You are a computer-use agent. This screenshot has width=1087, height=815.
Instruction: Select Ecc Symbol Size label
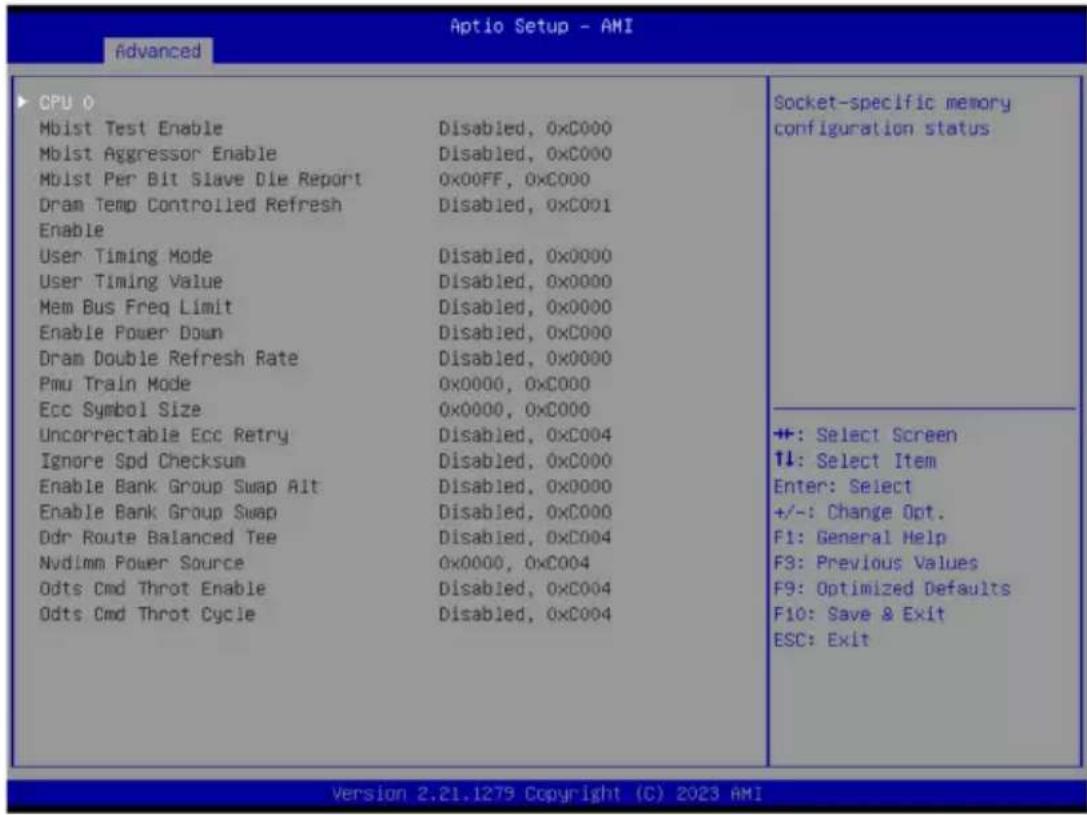(x=120, y=410)
